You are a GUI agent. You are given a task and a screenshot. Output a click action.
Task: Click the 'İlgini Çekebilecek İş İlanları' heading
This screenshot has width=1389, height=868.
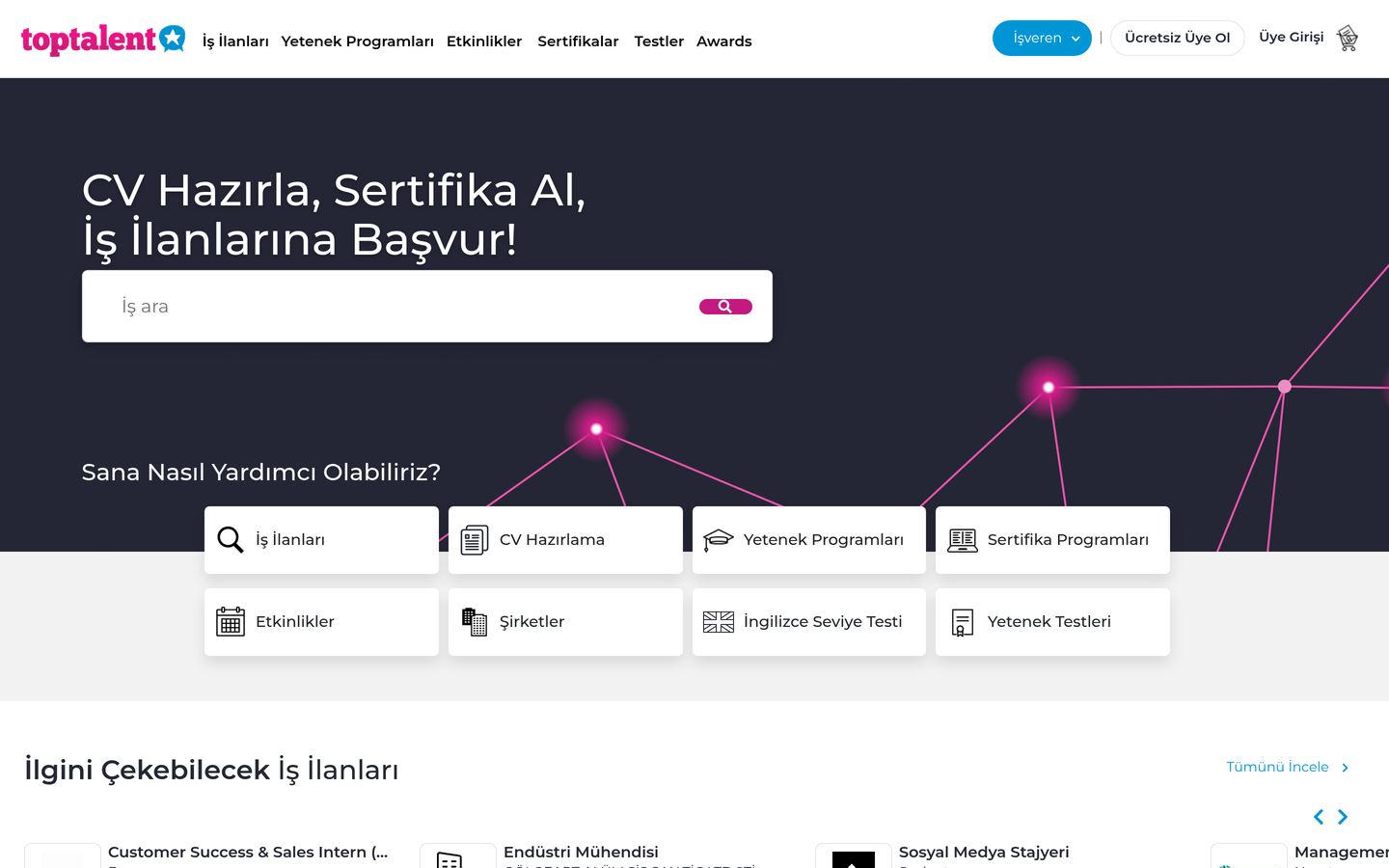tap(211, 771)
